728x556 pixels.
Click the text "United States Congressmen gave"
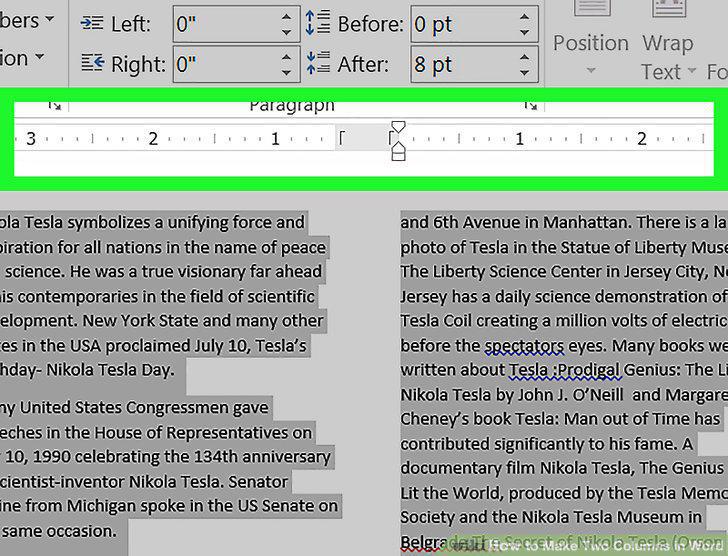click(144, 407)
